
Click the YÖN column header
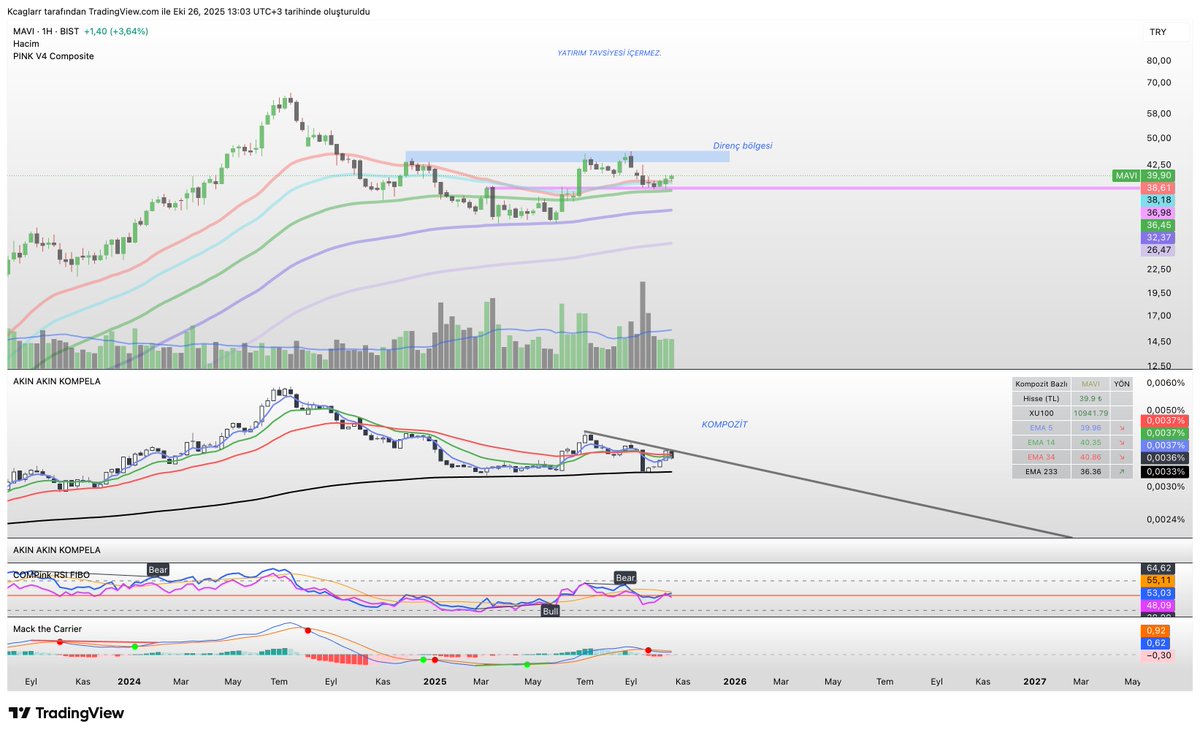1121,383
